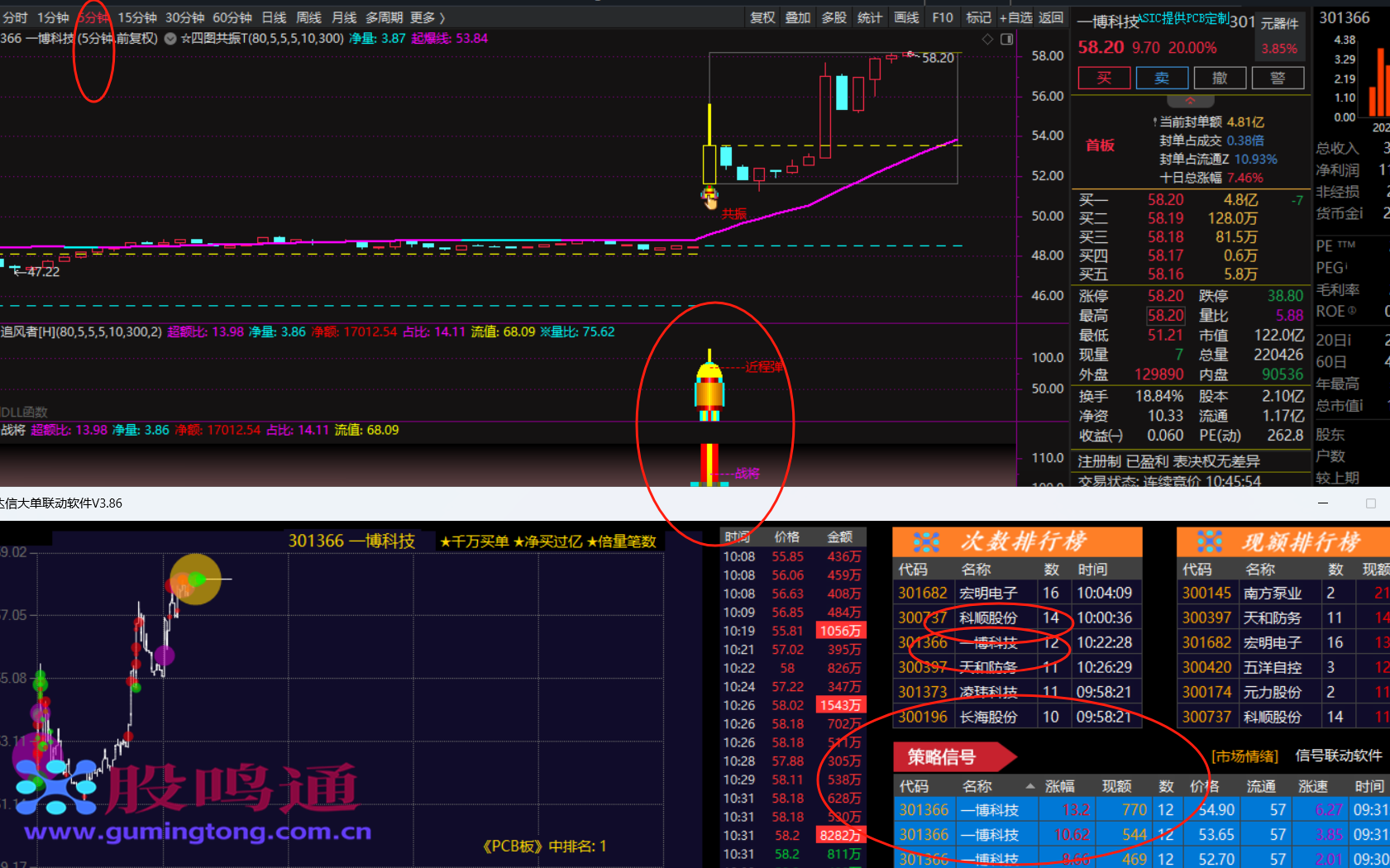
Task: Click the 1543万 highlighted trade amount
Action: click(840, 705)
